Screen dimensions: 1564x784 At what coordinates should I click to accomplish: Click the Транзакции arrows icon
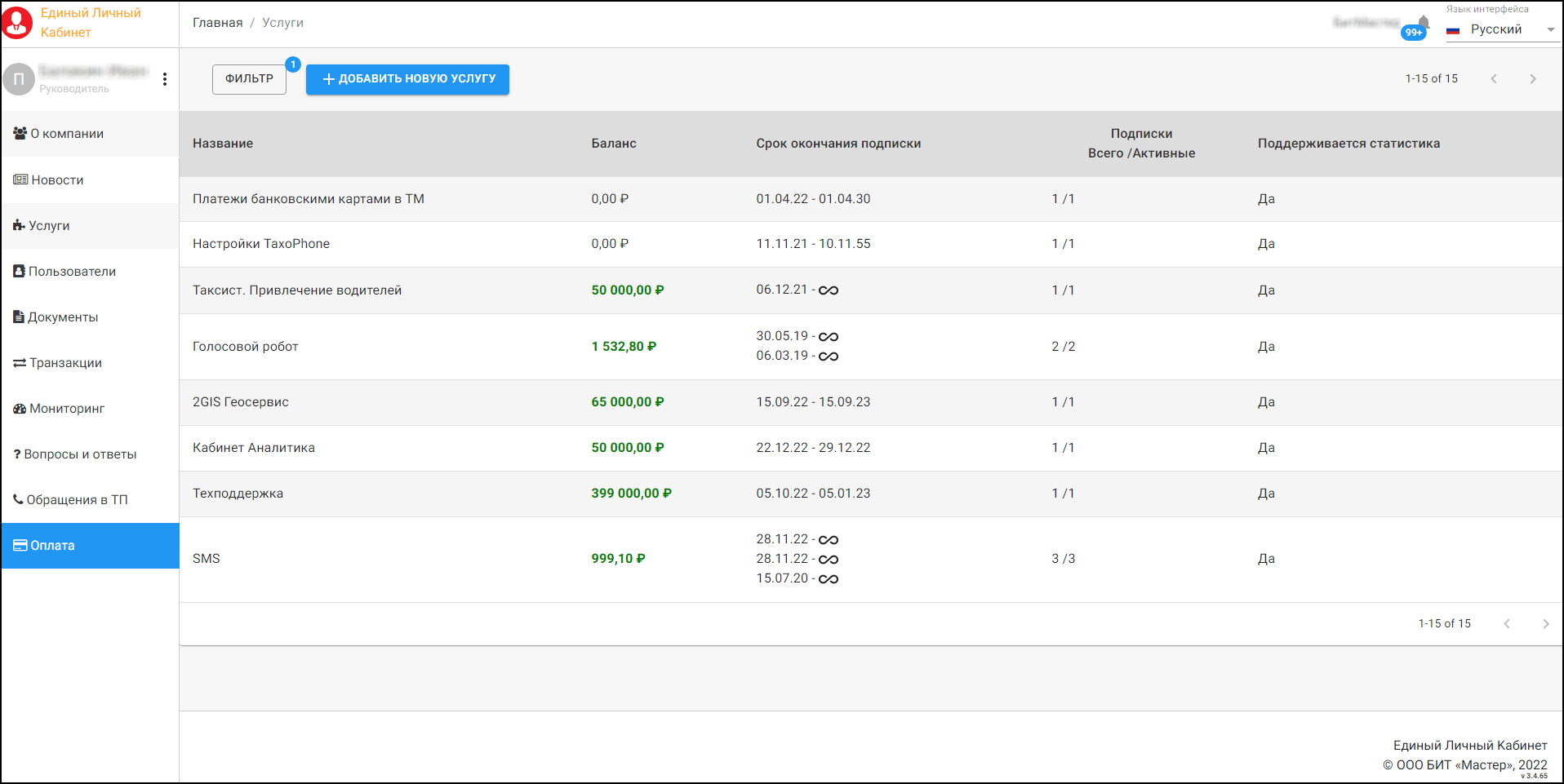tap(20, 363)
